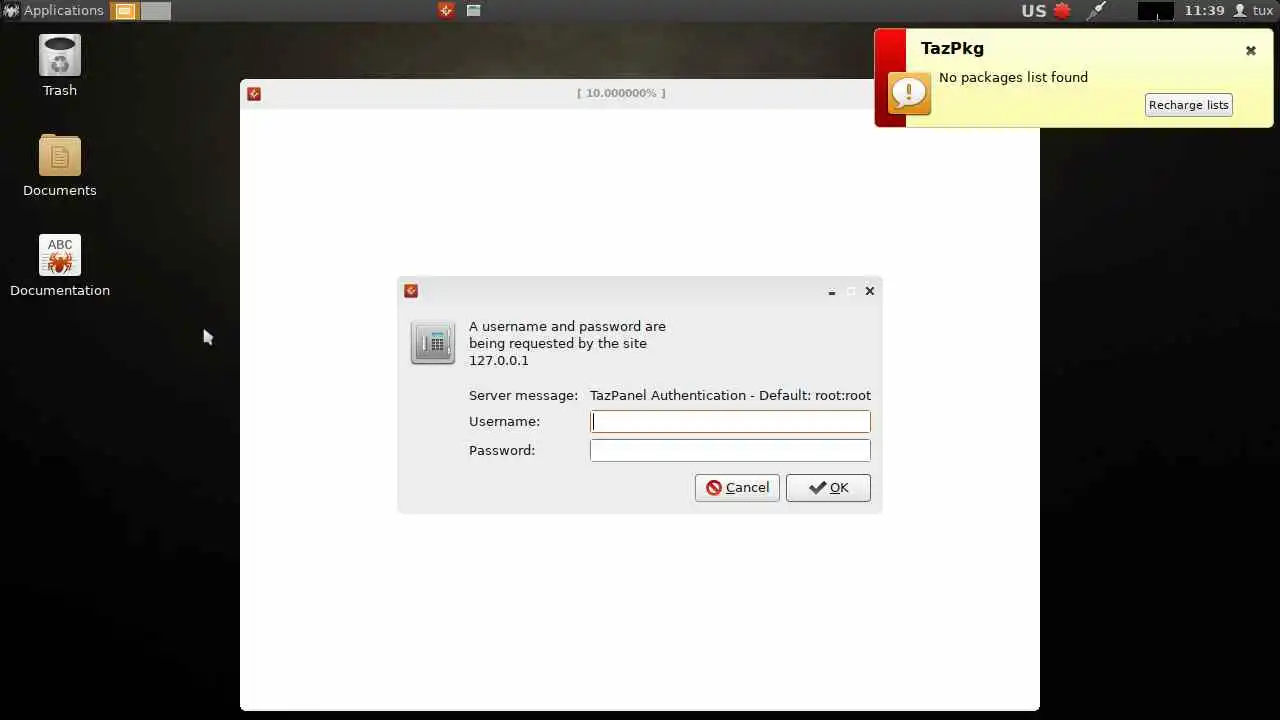The height and width of the screenshot is (720, 1280).
Task: Switch to the first workspace in pager
Action: tap(125, 11)
